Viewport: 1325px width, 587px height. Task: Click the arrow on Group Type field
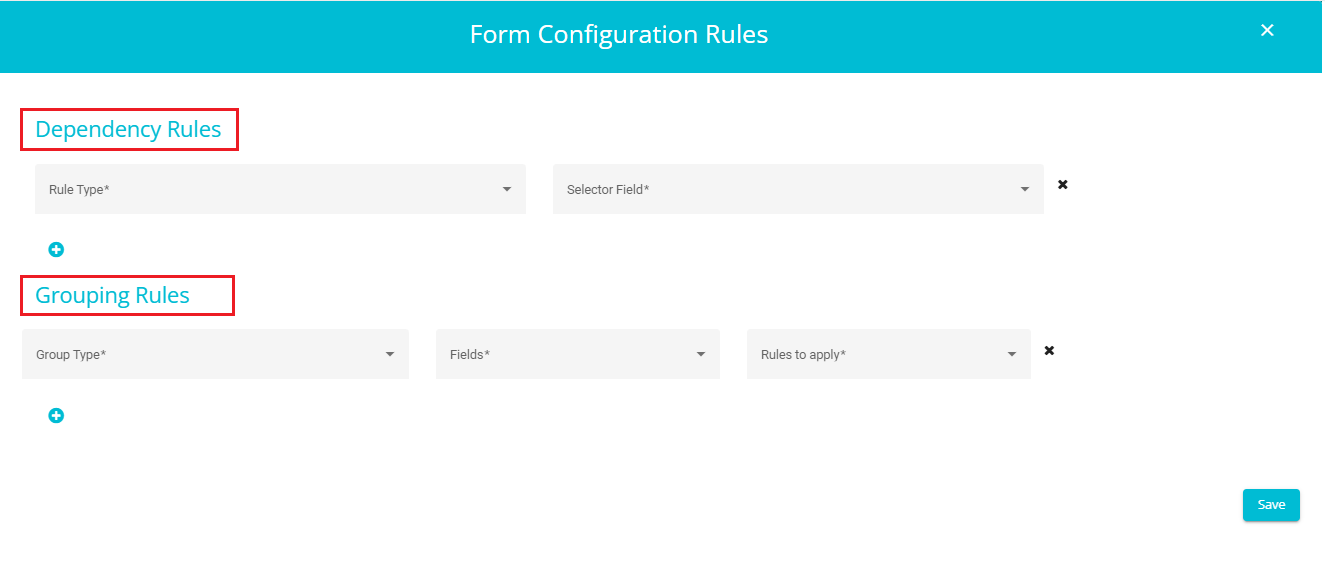coord(390,354)
